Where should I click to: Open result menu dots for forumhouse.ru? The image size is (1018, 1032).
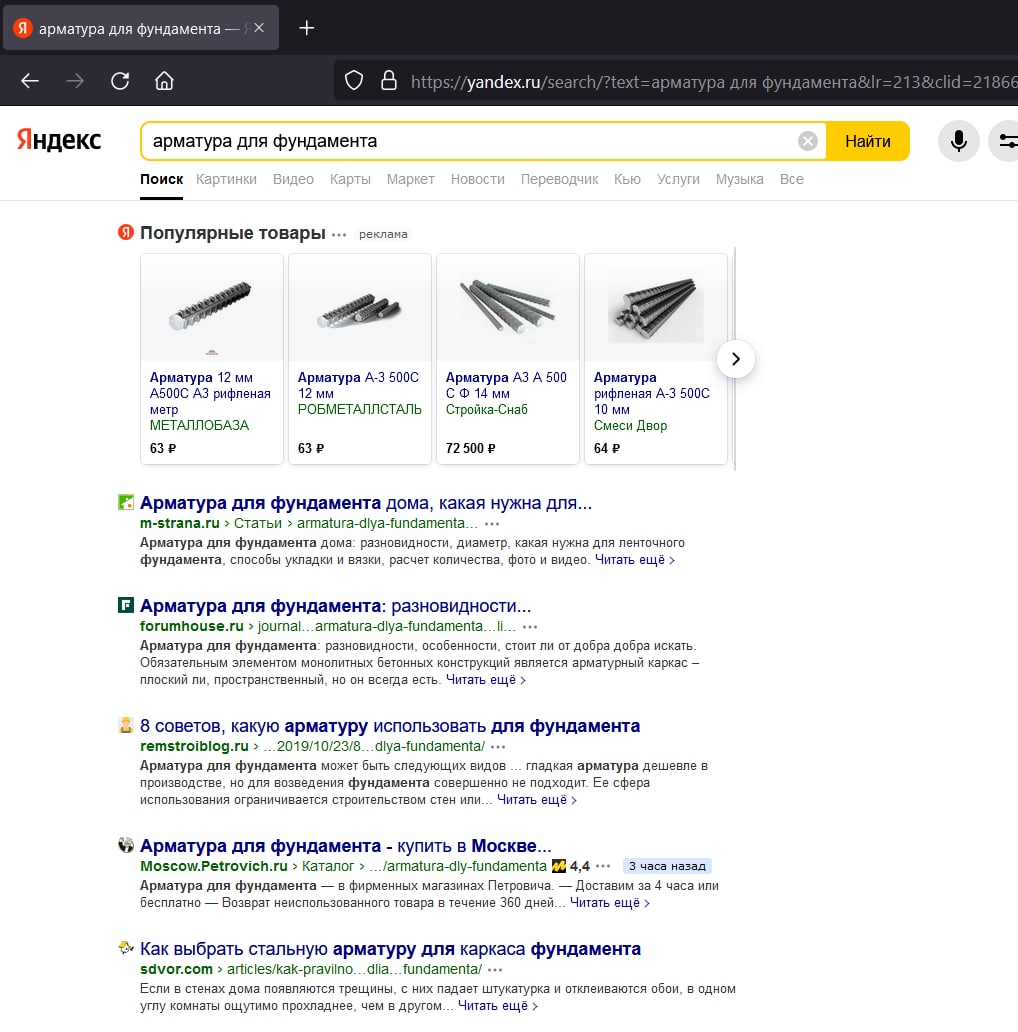tap(530, 627)
